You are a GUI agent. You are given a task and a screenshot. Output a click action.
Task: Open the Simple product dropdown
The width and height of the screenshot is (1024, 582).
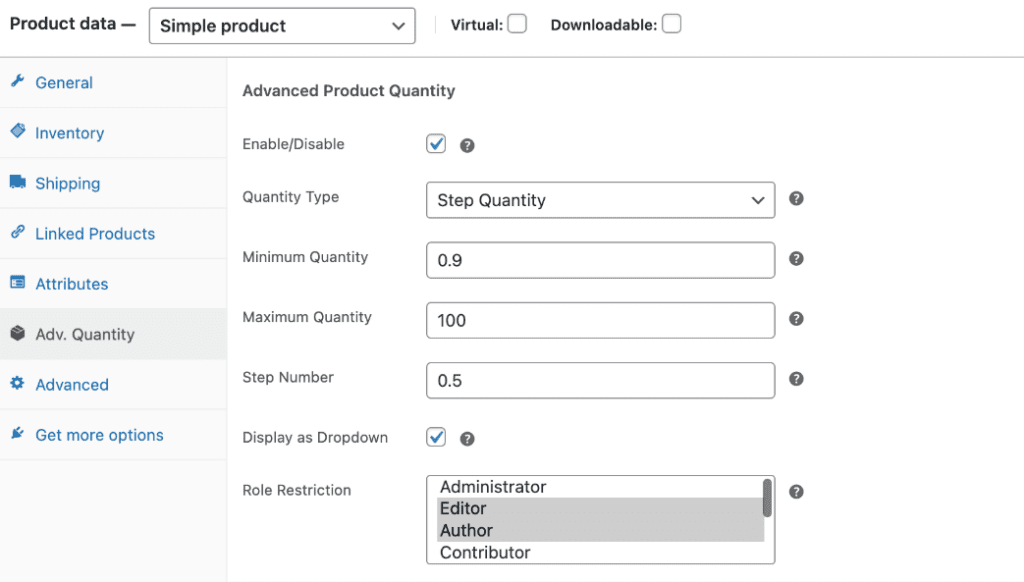click(x=281, y=25)
